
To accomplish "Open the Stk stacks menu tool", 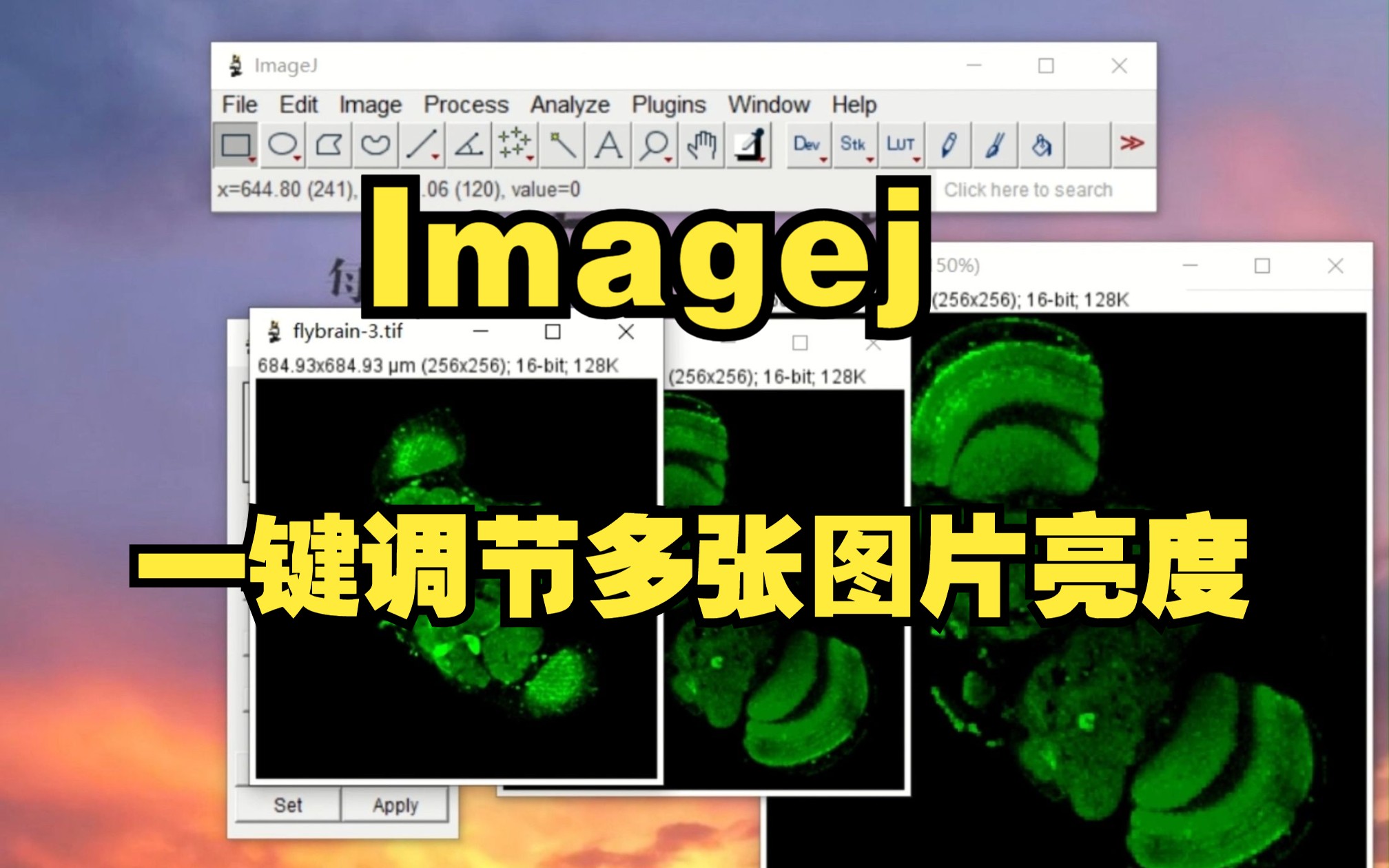I will [854, 145].
